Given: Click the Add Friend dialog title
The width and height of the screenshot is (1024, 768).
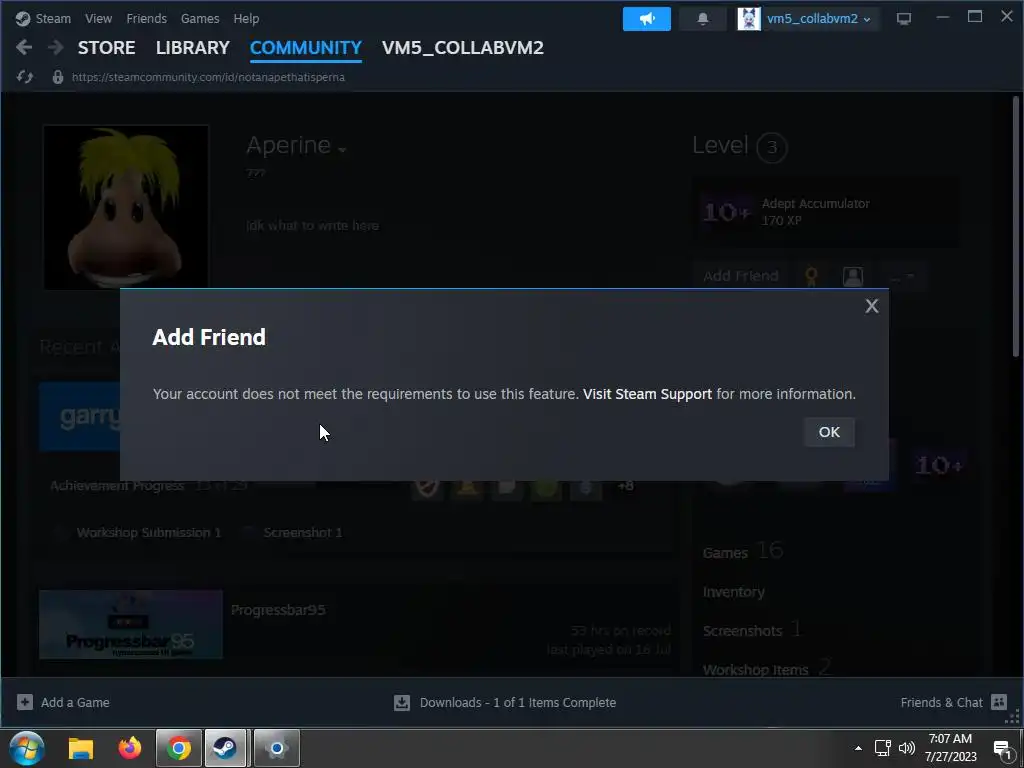Looking at the screenshot, I should click(209, 337).
